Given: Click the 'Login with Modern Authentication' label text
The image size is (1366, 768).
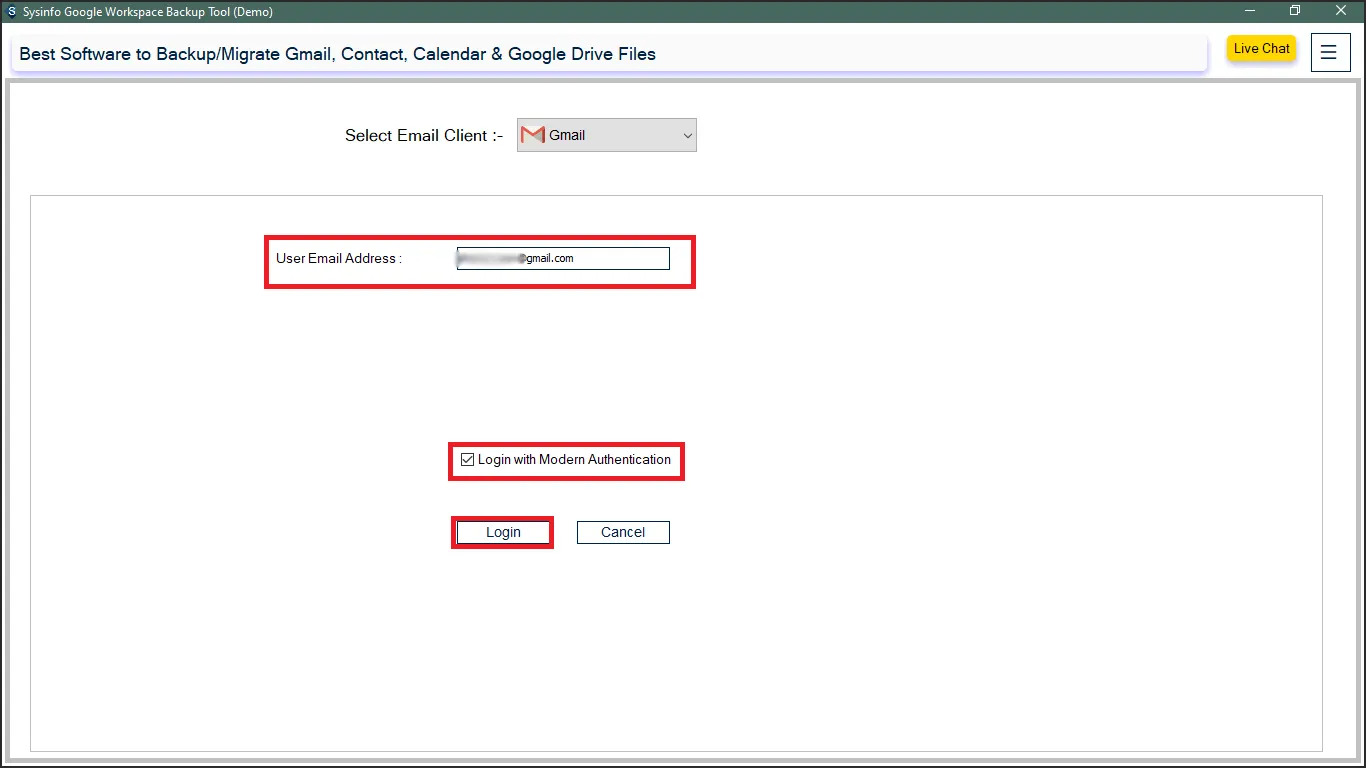Looking at the screenshot, I should pyautogui.click(x=574, y=460).
